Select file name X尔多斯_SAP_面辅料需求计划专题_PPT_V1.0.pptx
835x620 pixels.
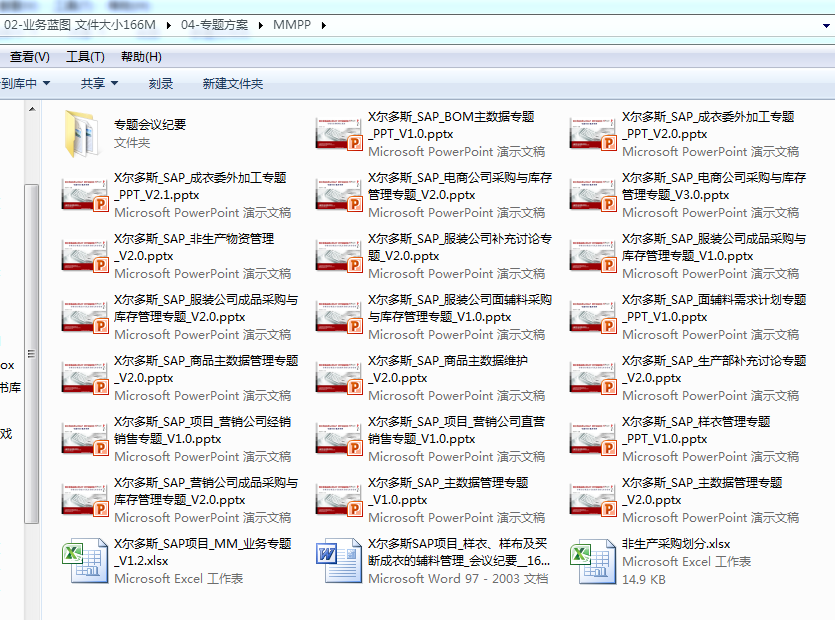[714, 308]
